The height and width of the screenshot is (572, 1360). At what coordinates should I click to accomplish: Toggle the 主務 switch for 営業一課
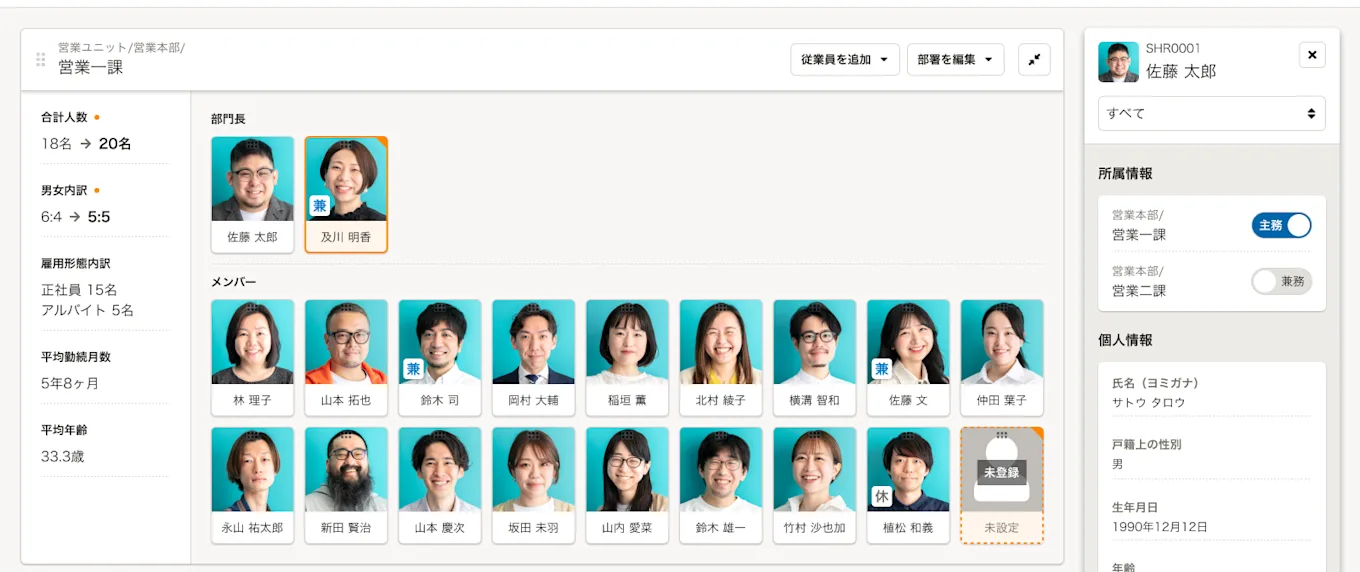(1281, 225)
